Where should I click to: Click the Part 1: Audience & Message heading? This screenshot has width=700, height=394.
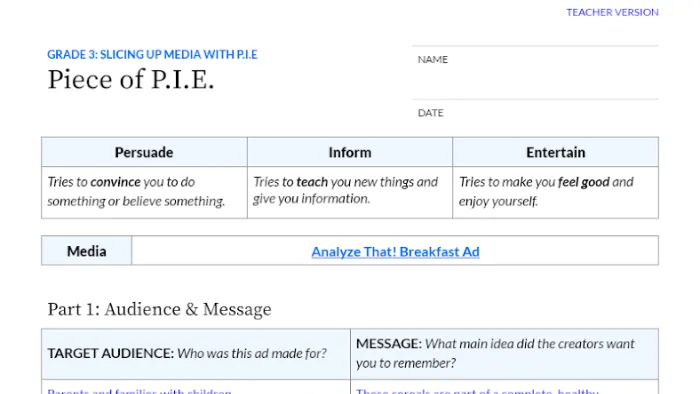(x=159, y=309)
